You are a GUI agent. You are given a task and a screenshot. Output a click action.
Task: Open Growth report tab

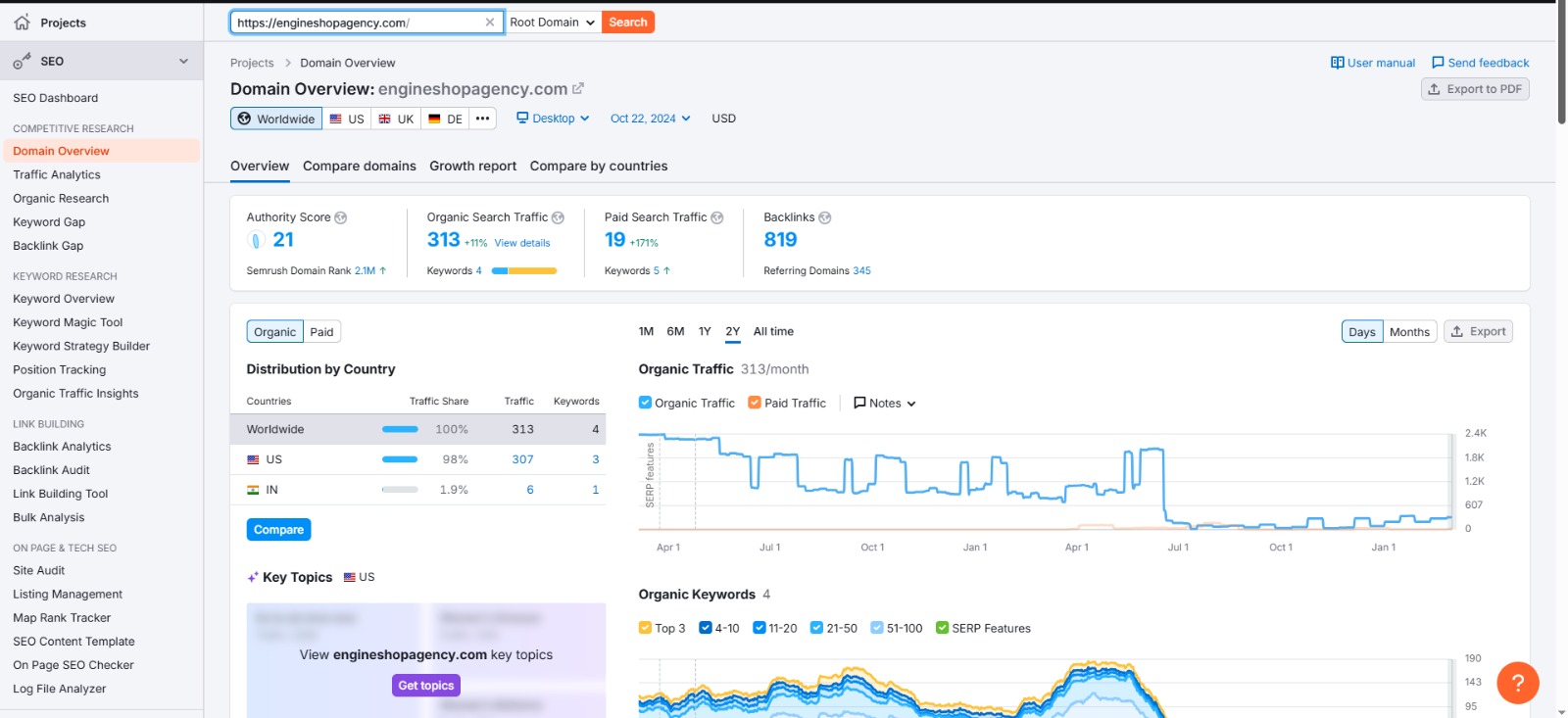click(x=472, y=167)
